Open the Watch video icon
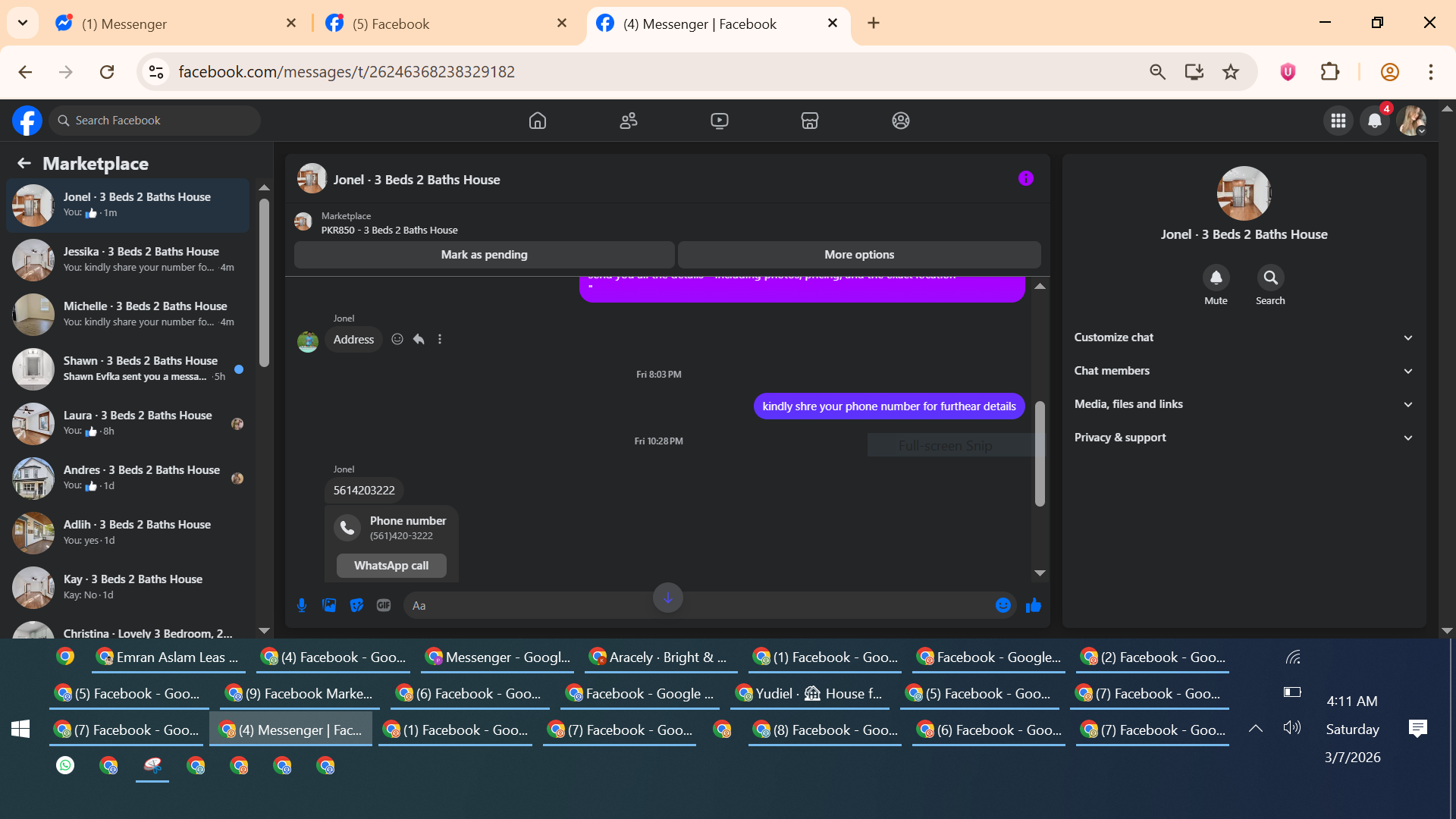 point(720,121)
